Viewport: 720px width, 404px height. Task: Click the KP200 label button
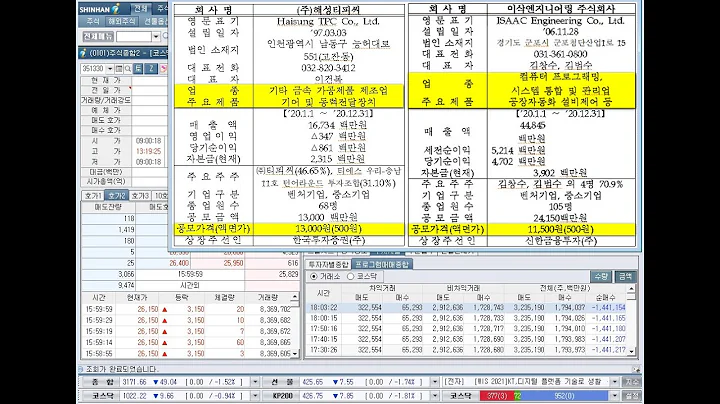(281, 396)
